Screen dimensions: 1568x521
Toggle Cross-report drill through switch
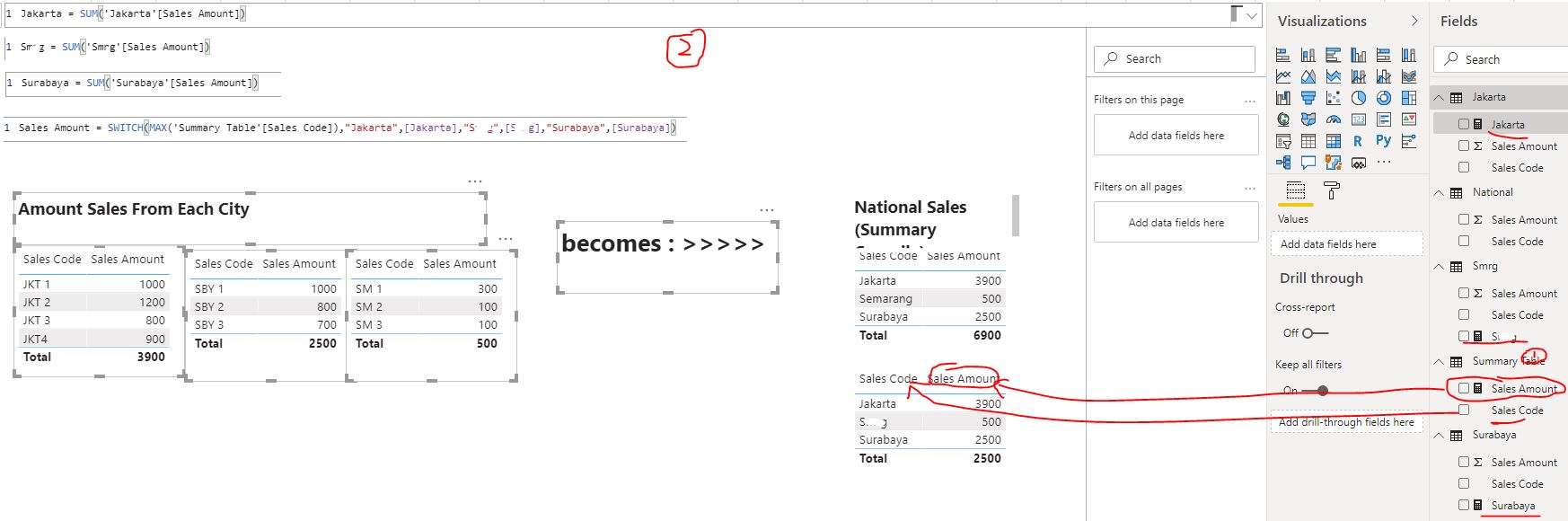(x=1315, y=333)
